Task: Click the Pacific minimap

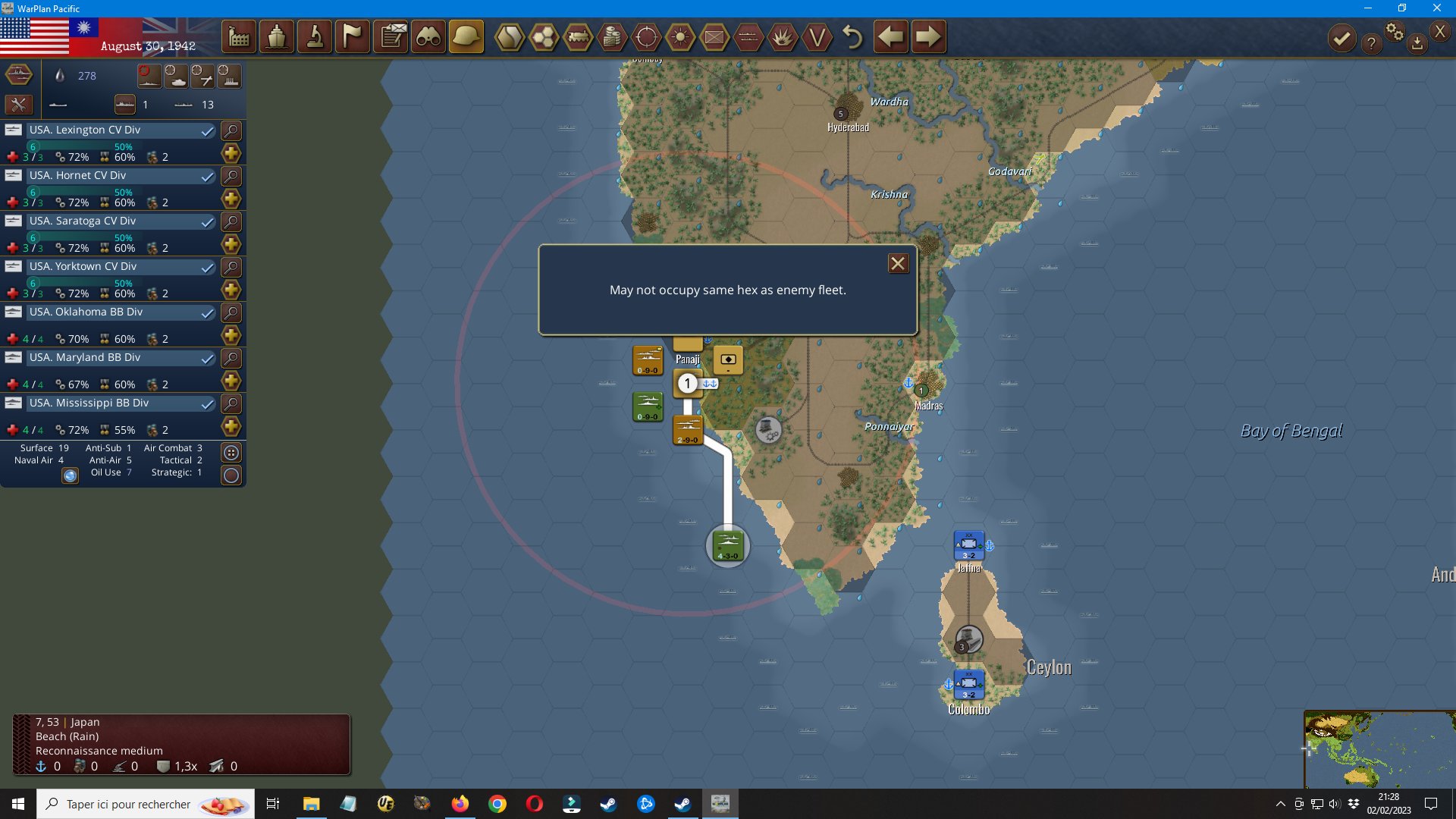Action: pos(1379,749)
